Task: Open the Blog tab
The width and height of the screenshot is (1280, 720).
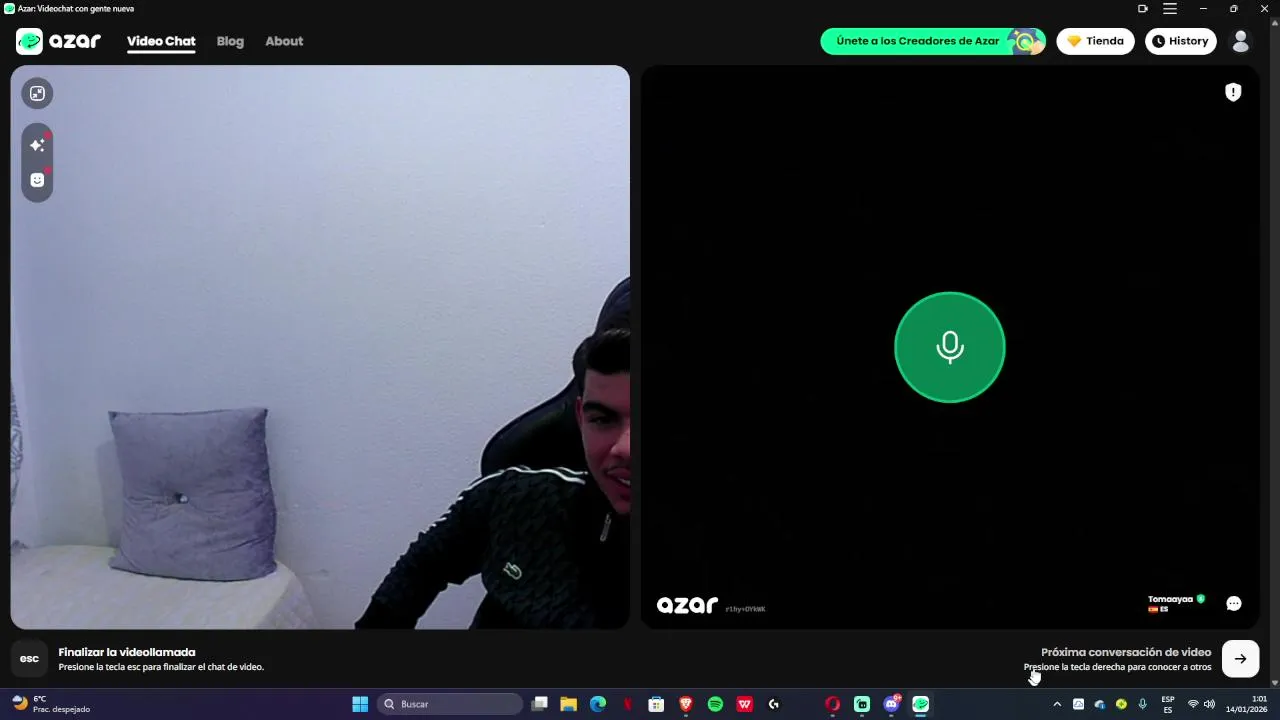Action: pos(230,41)
